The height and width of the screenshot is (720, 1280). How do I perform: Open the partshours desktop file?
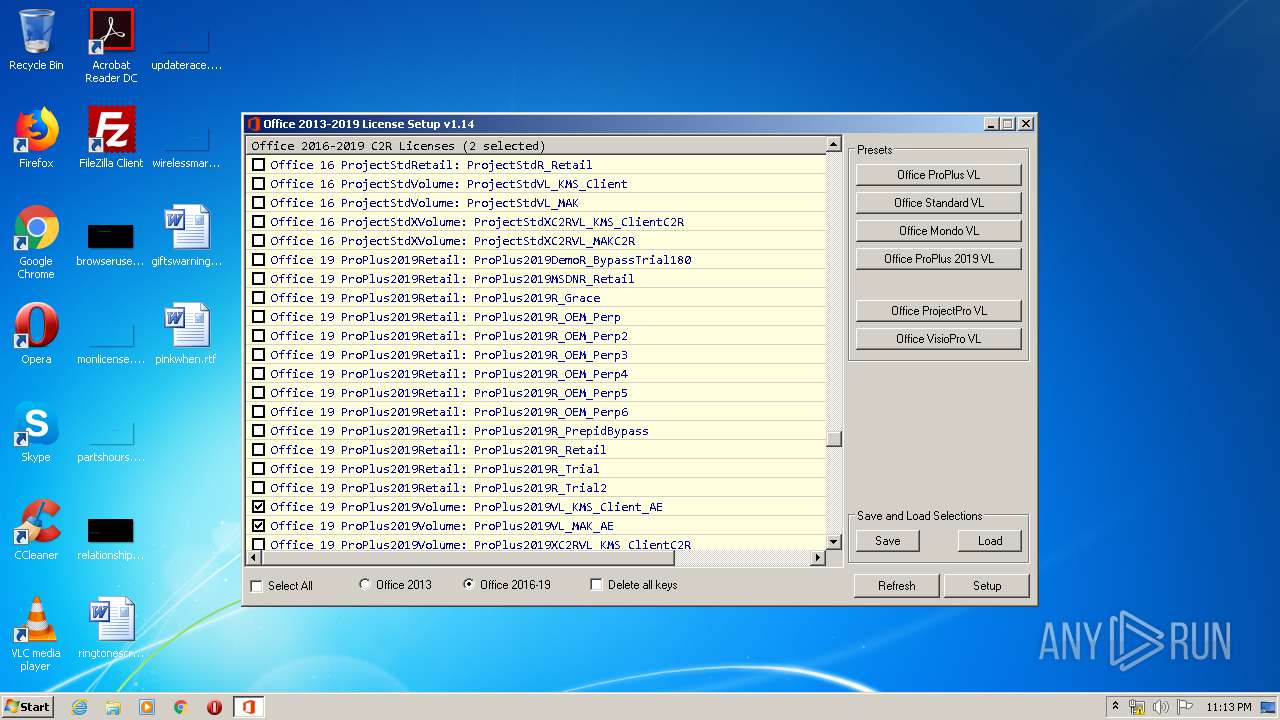(x=111, y=438)
